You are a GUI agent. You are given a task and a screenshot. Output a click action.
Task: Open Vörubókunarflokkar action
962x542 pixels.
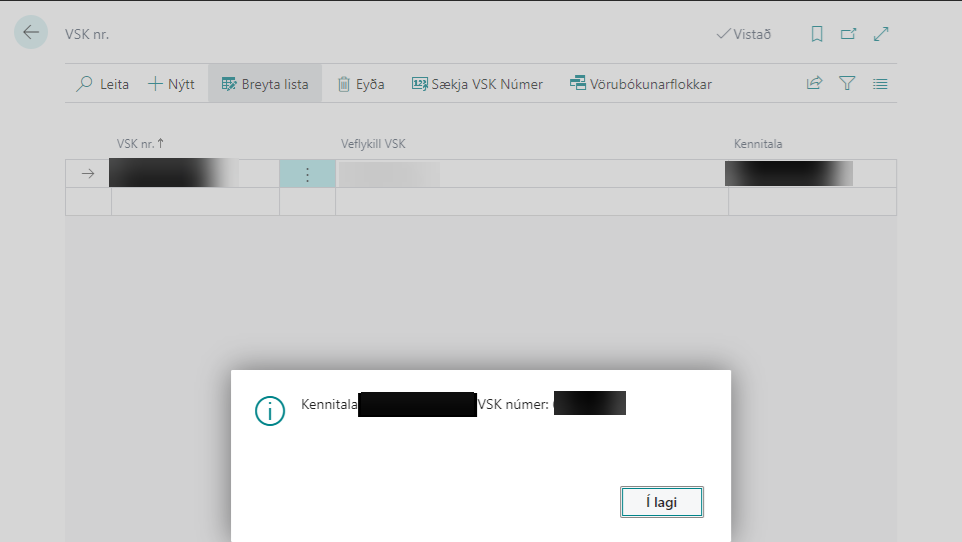click(640, 84)
